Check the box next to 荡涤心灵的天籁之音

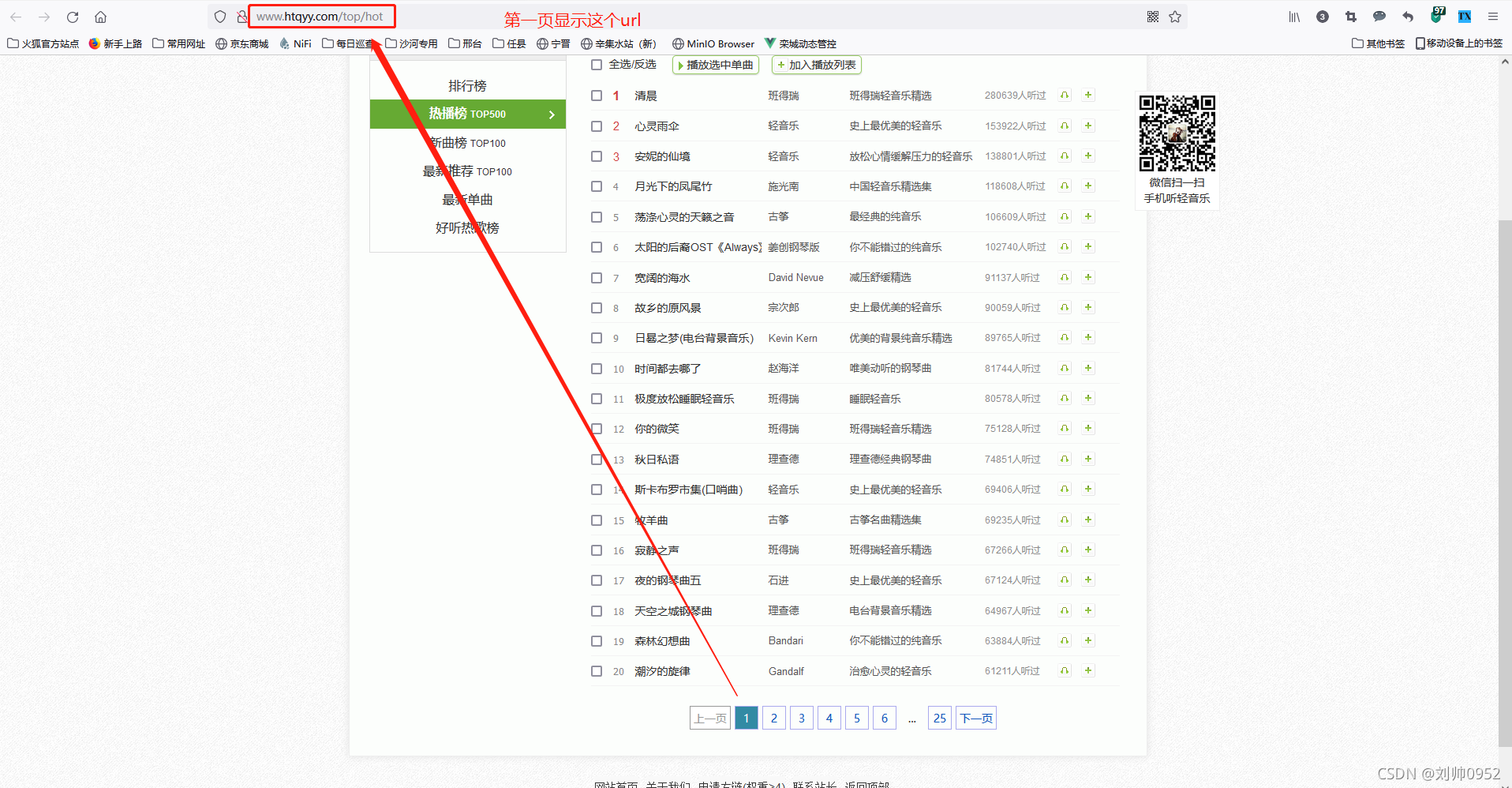pyautogui.click(x=597, y=217)
